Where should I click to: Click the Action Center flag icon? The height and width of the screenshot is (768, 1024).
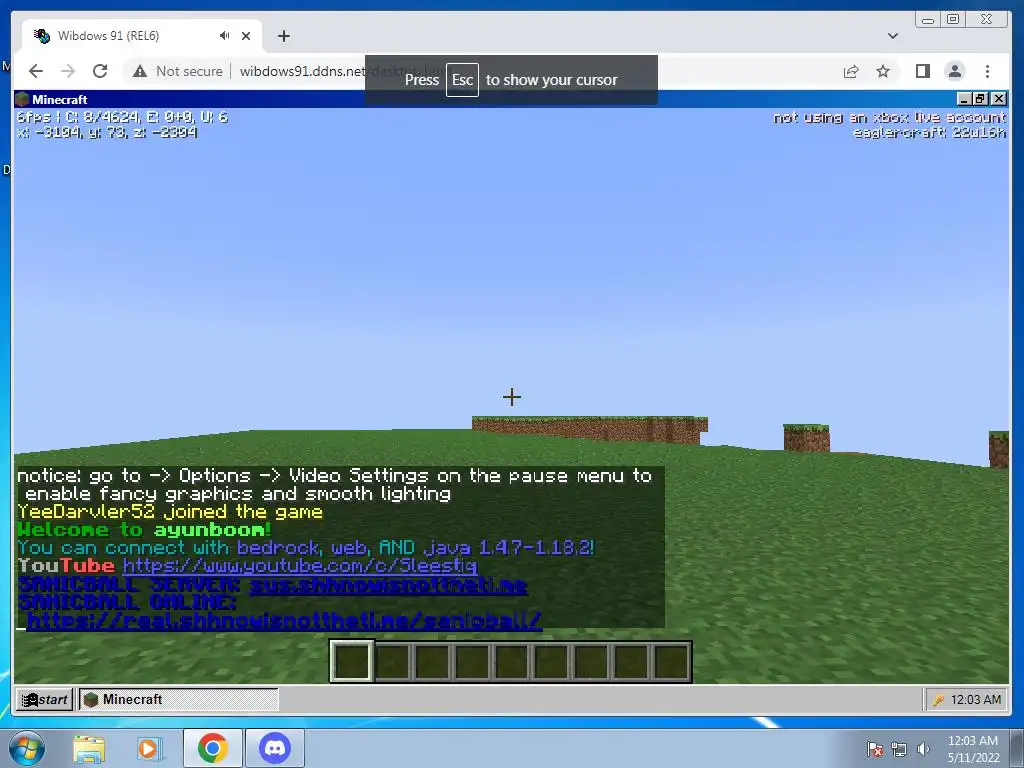coord(874,748)
